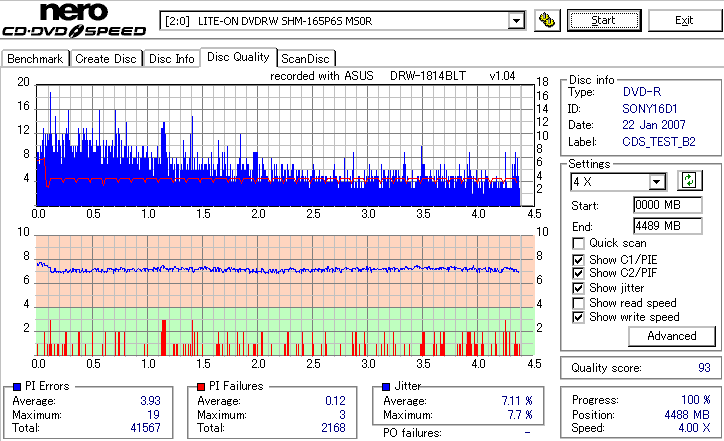Image resolution: width=724 pixels, height=441 pixels.
Task: Click the blue PI Errors legend square
Action: click(17, 386)
